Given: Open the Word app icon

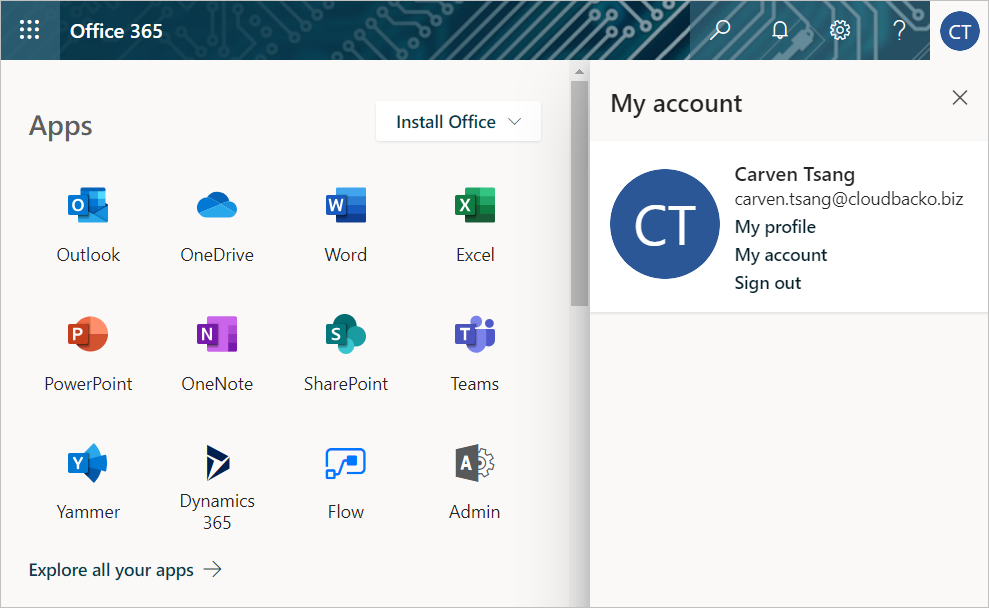Looking at the screenshot, I should click(x=346, y=206).
